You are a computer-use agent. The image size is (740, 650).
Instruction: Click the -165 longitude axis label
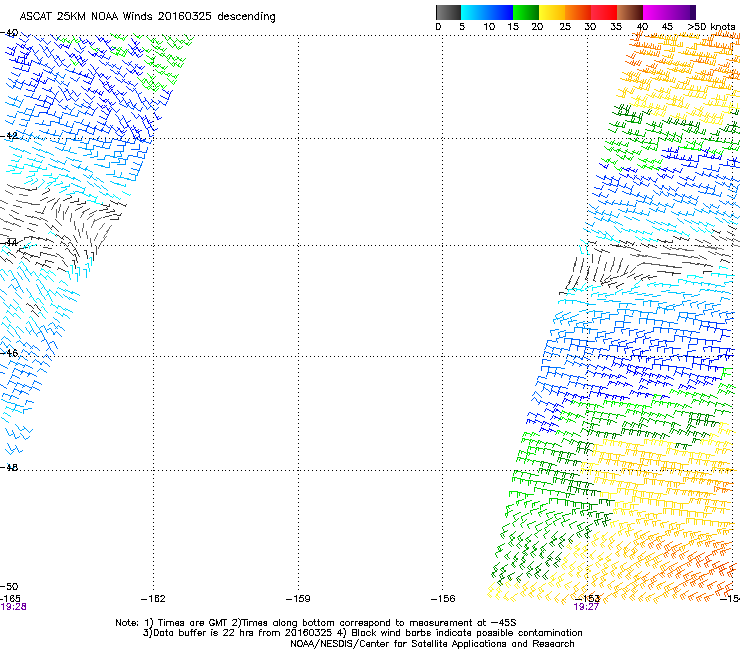[x=10, y=599]
